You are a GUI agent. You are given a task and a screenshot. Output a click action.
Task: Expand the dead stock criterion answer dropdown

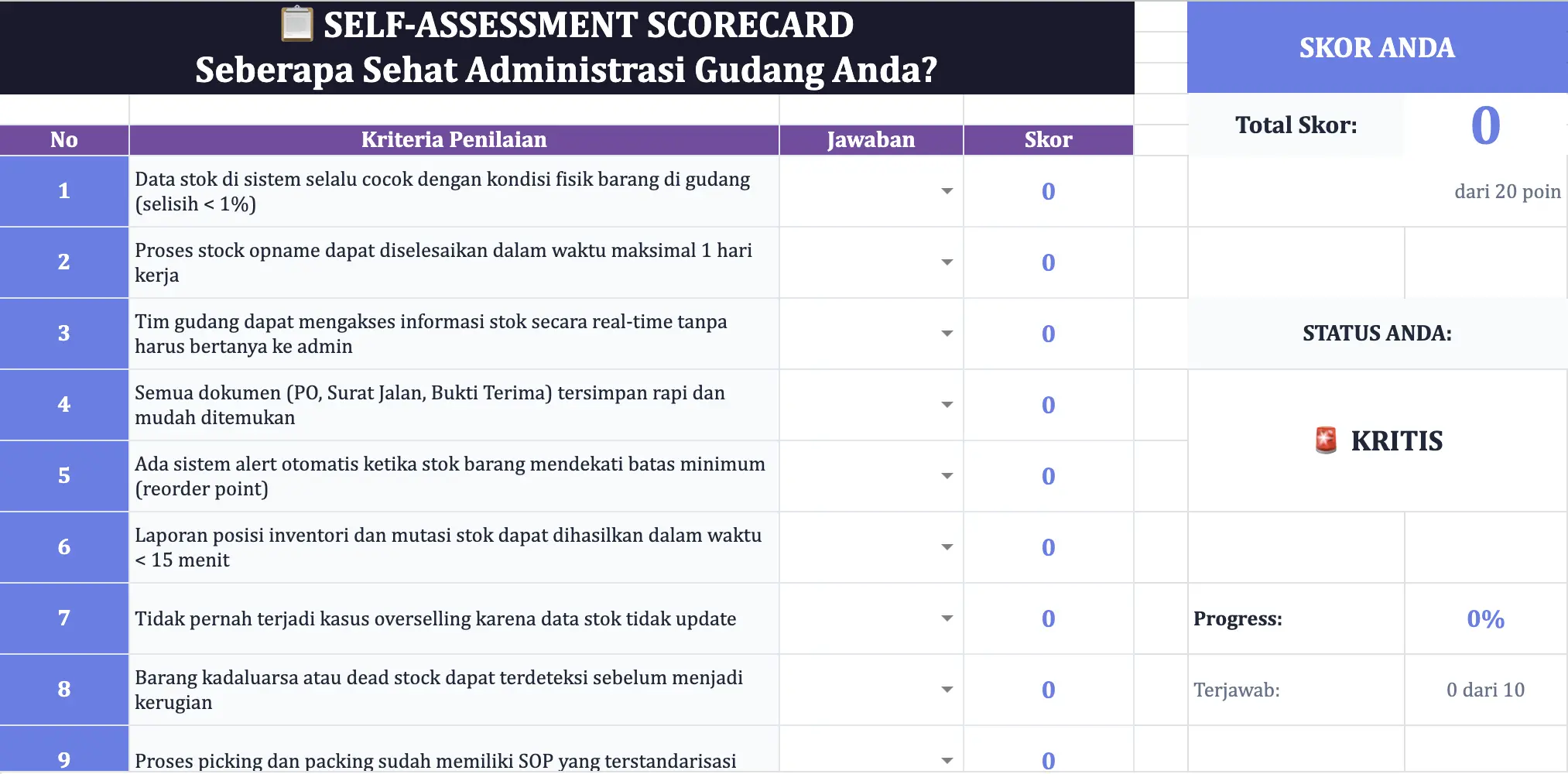[947, 690]
